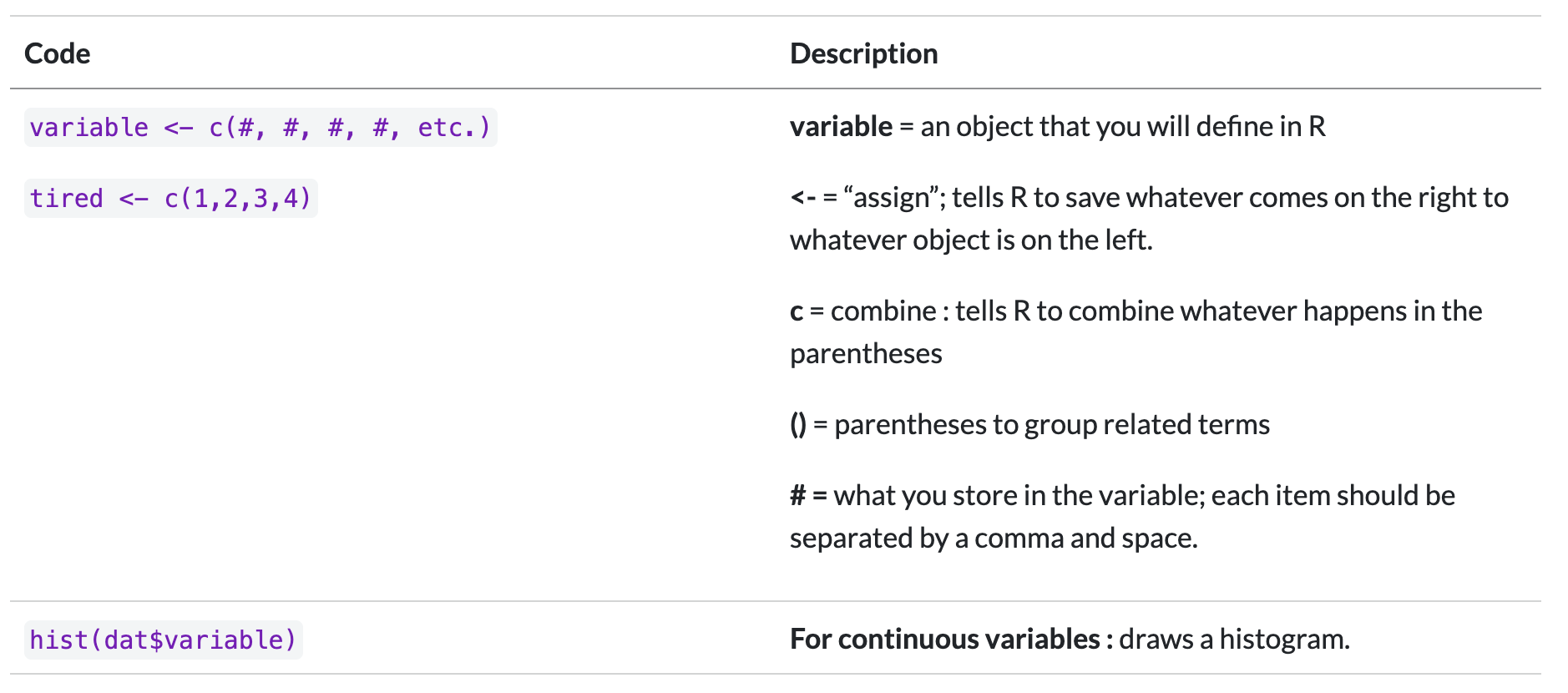
Task: Click the "Code" column header
Action: (x=58, y=53)
